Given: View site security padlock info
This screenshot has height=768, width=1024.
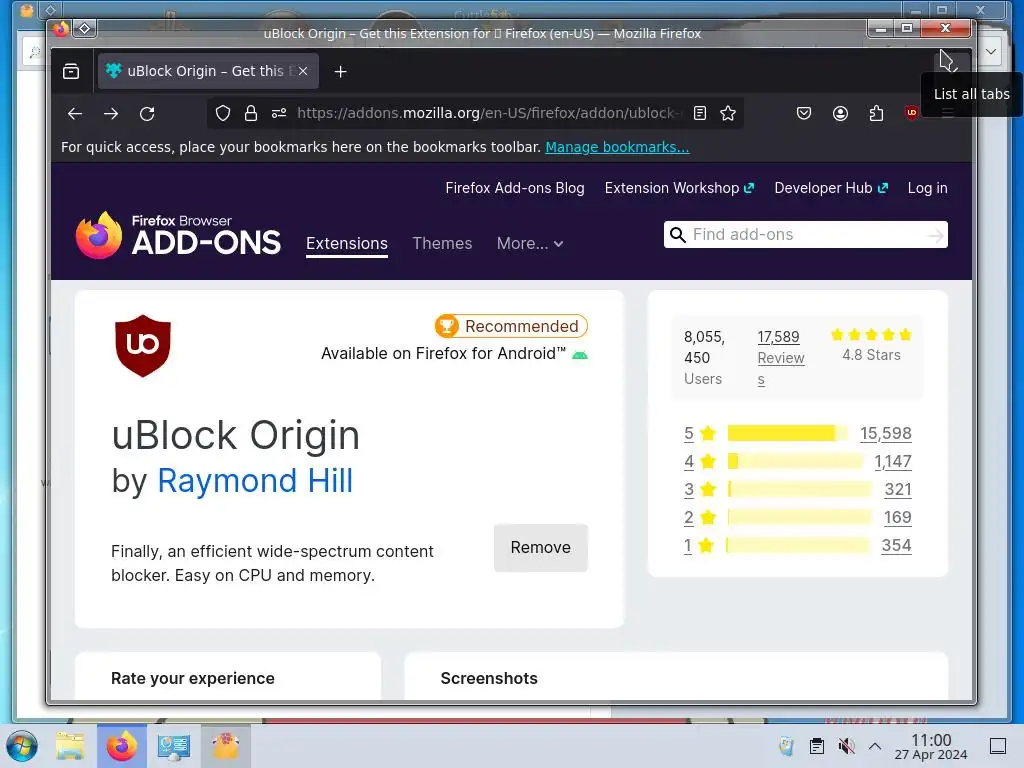Looking at the screenshot, I should pos(251,114).
